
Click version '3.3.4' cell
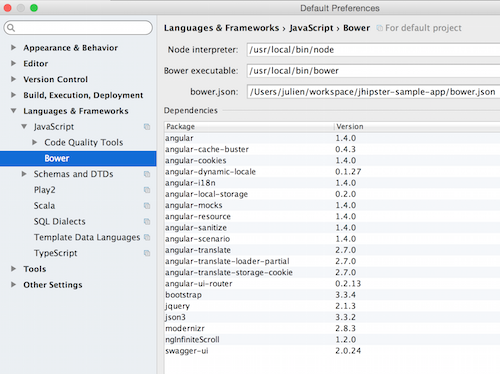click(345, 295)
